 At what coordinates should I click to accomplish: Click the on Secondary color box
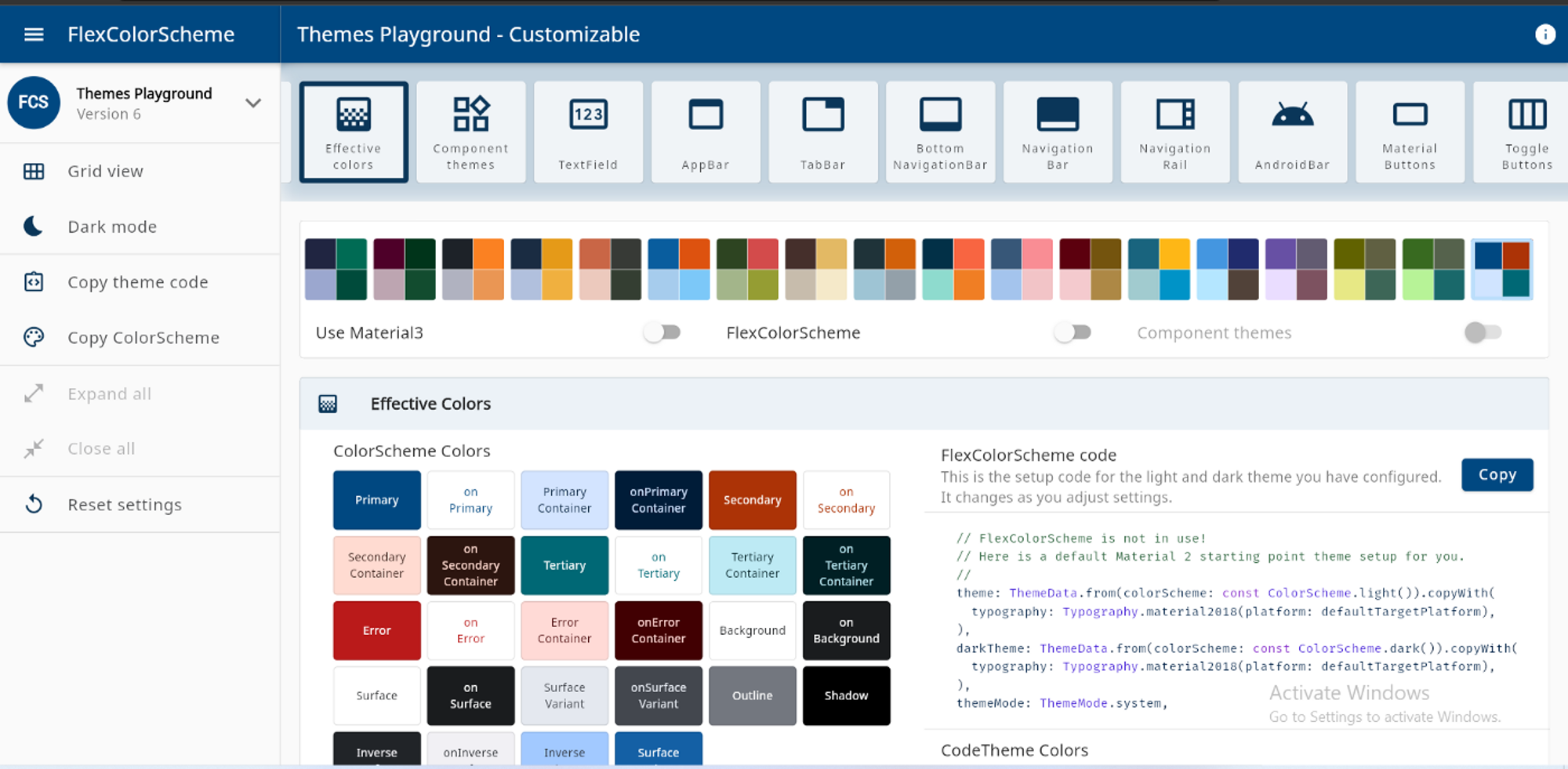(x=847, y=500)
